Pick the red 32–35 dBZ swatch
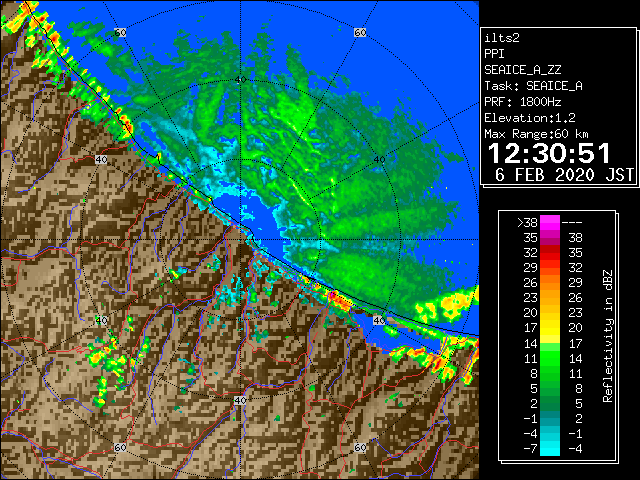The image size is (640, 480). tap(550, 253)
